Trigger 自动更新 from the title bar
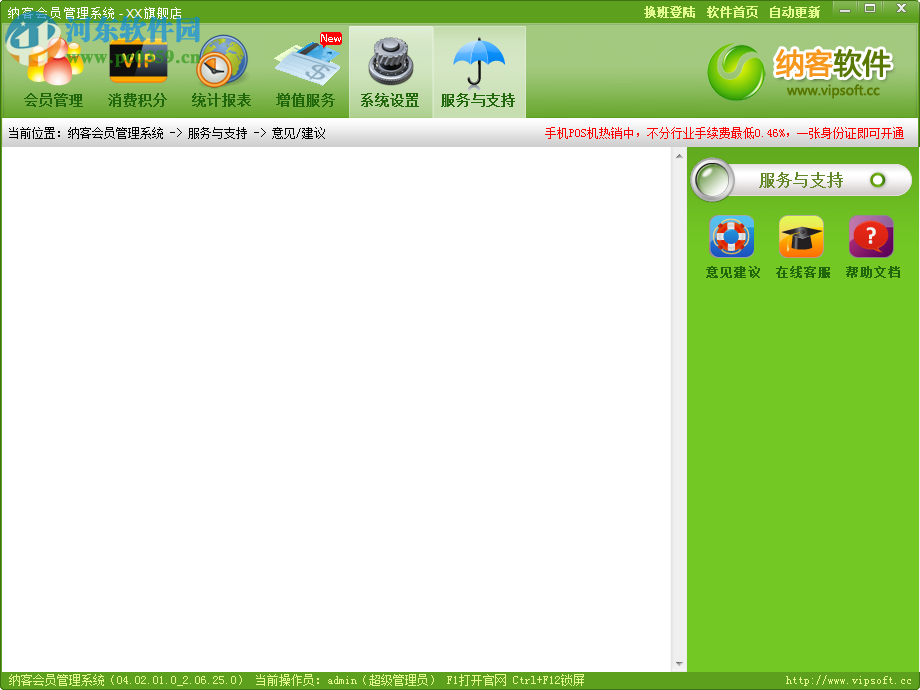 [794, 12]
